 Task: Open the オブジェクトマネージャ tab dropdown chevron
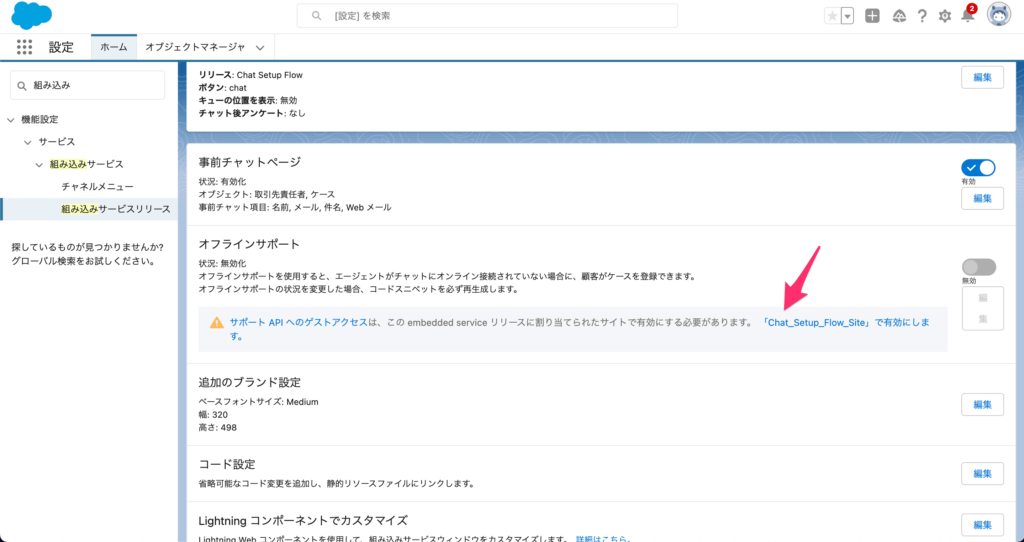tap(260, 48)
